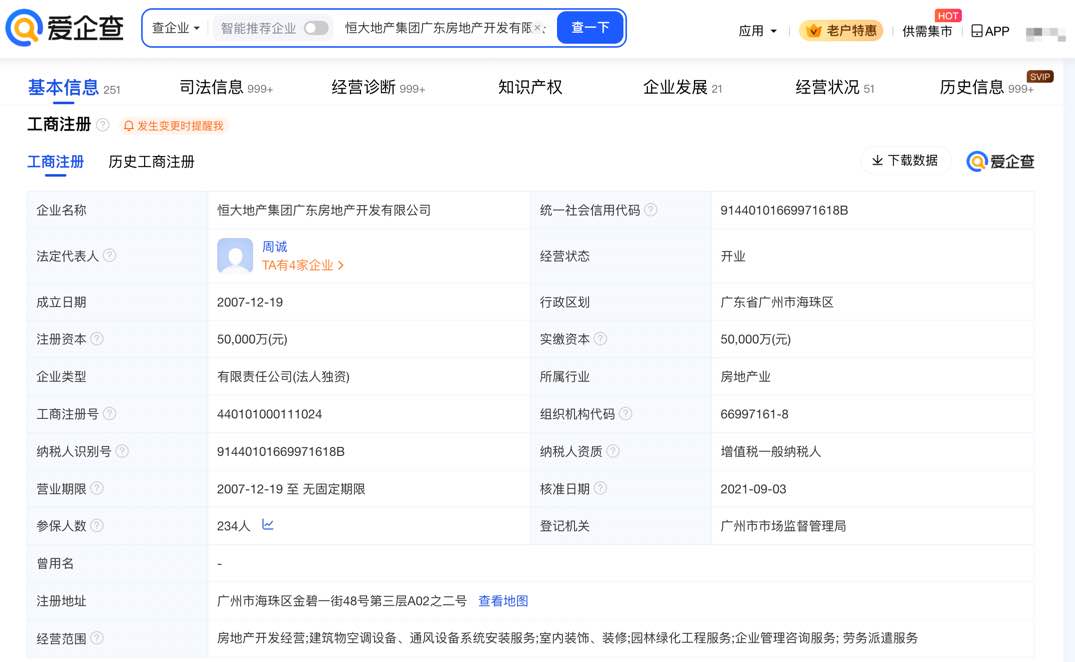
Task: Open the blurred user account avatar
Action: (x=1045, y=32)
